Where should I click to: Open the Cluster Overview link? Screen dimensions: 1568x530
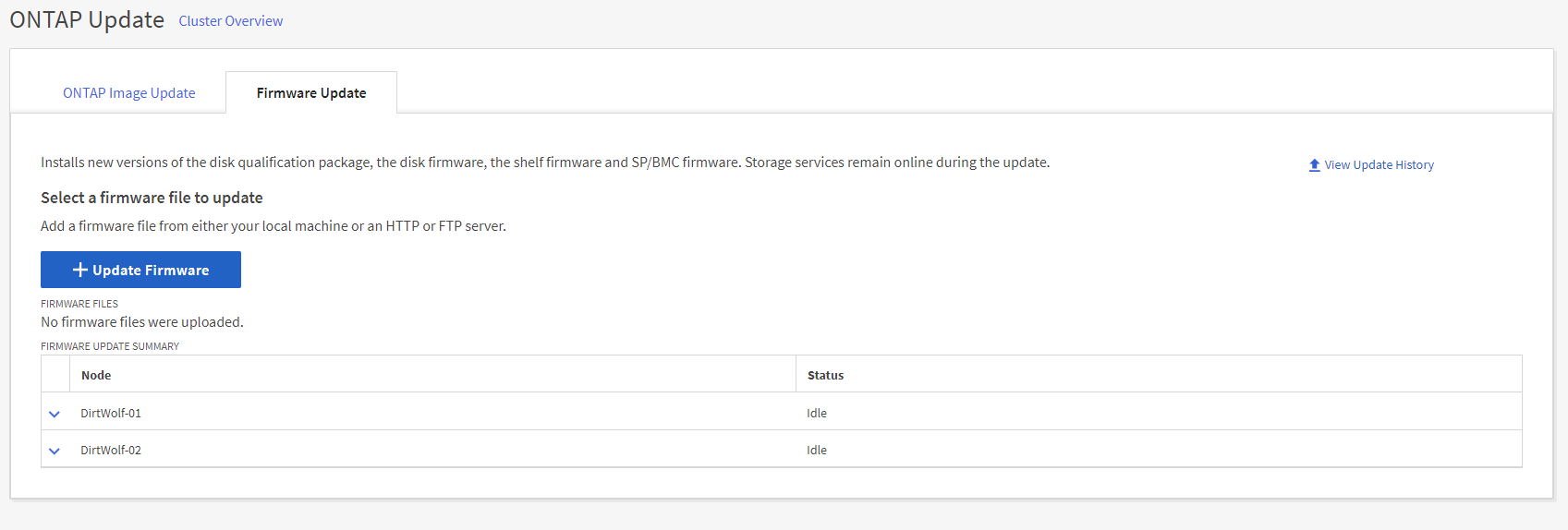[x=230, y=21]
